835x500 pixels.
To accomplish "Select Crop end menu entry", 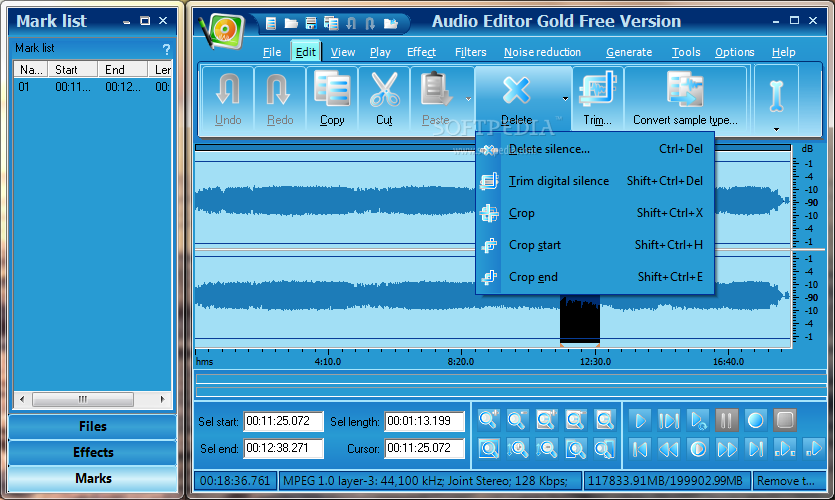I will [x=595, y=277].
